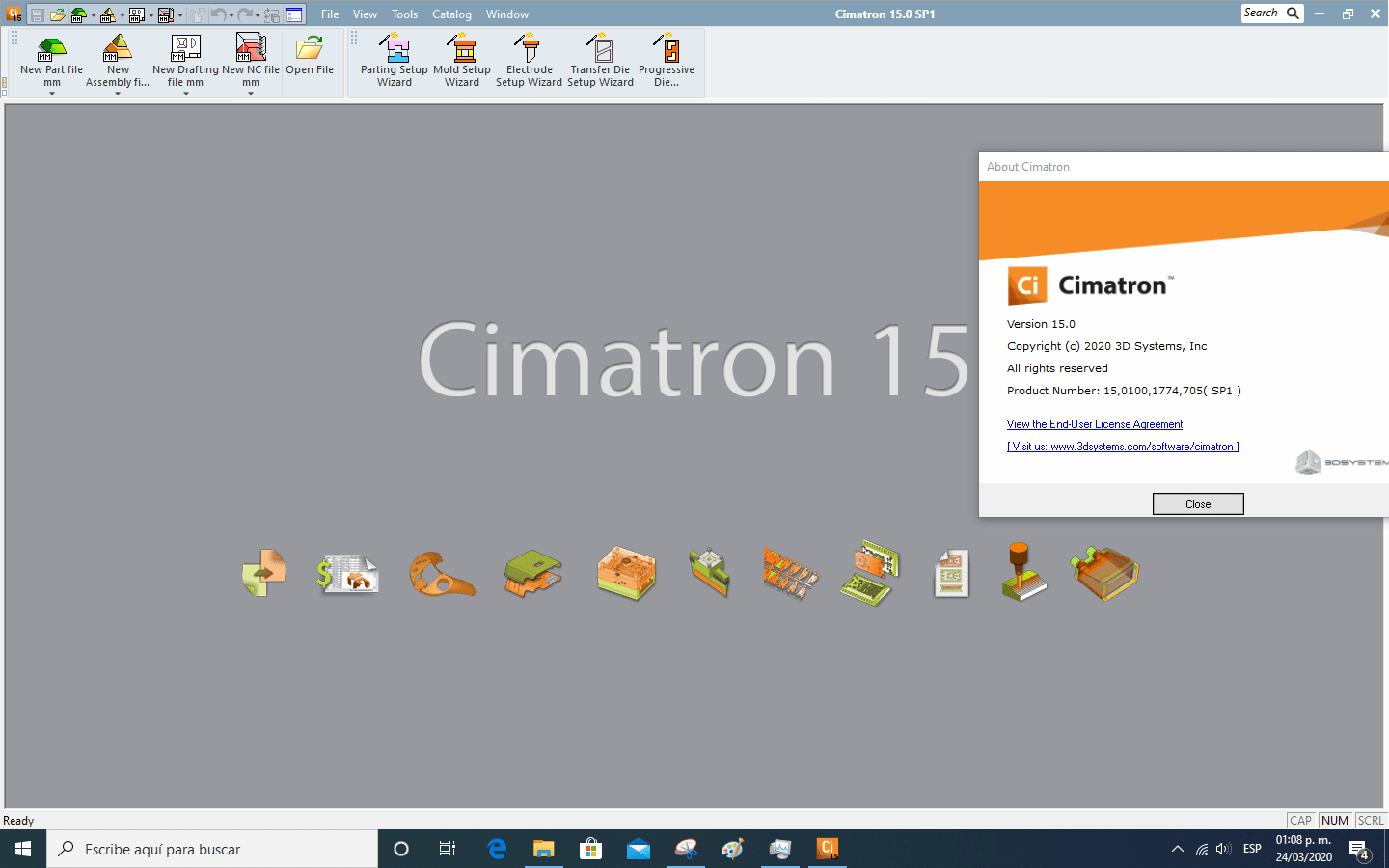Expand the New Drafting file dropdown arrow
The width and height of the screenshot is (1389, 868).
point(184,94)
